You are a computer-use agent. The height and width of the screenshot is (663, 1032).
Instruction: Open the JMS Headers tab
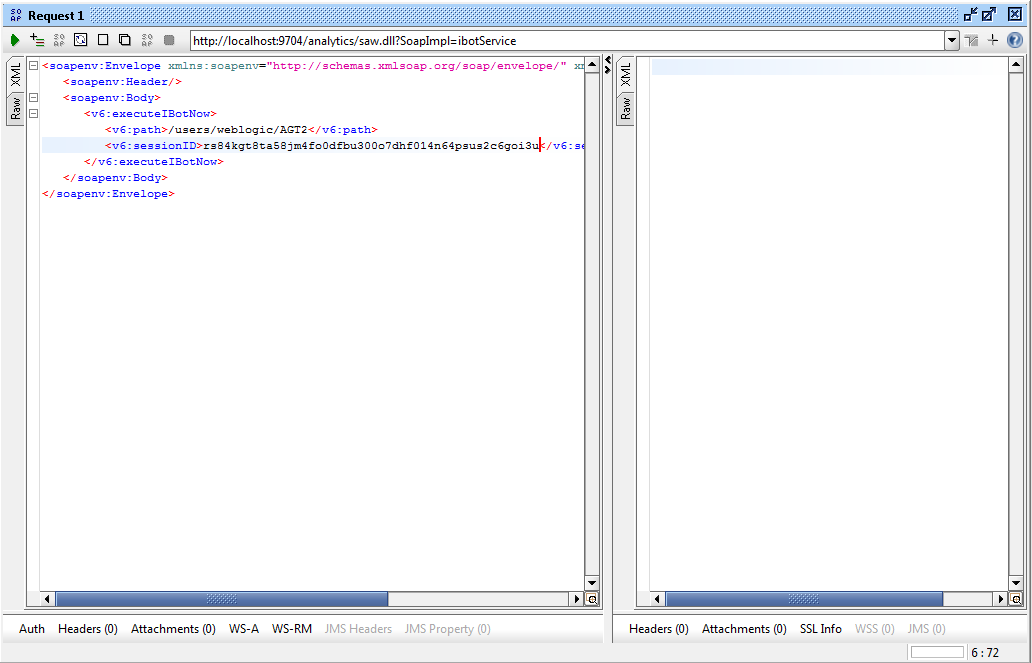click(358, 629)
